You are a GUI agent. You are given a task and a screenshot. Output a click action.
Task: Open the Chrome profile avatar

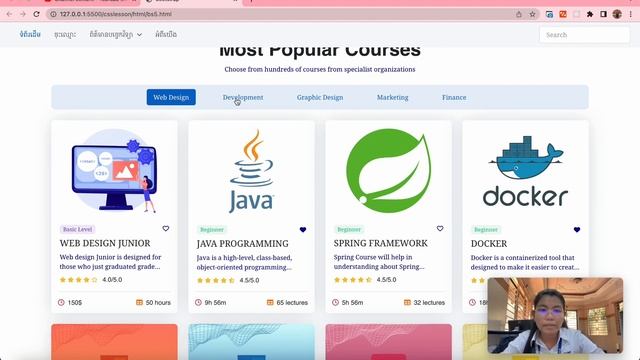[x=617, y=14]
